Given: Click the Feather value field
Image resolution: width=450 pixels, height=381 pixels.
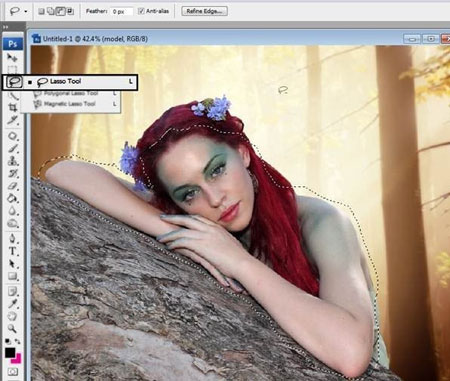Looking at the screenshot, I should click(x=121, y=11).
